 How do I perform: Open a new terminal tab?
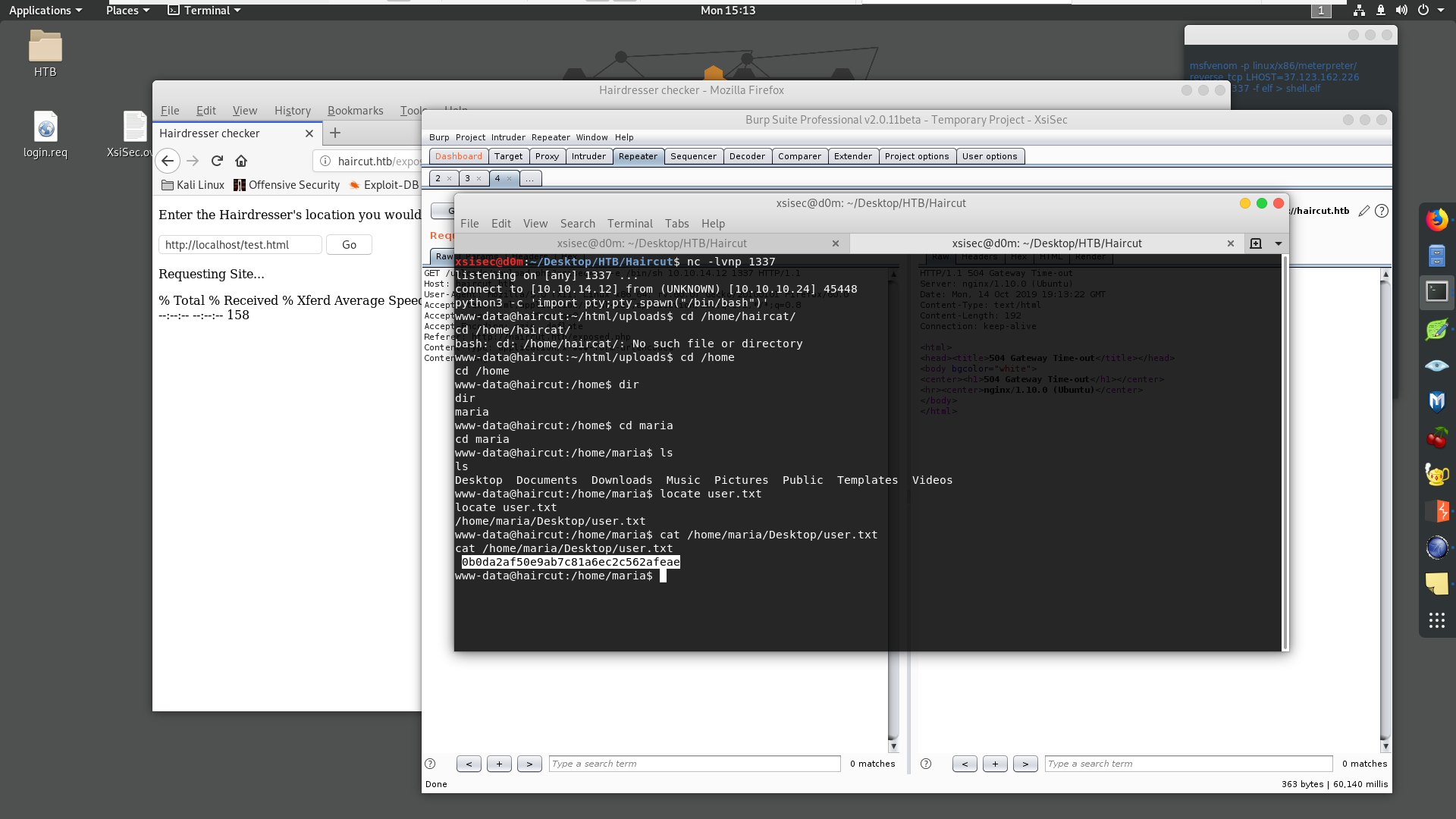[x=1256, y=243]
